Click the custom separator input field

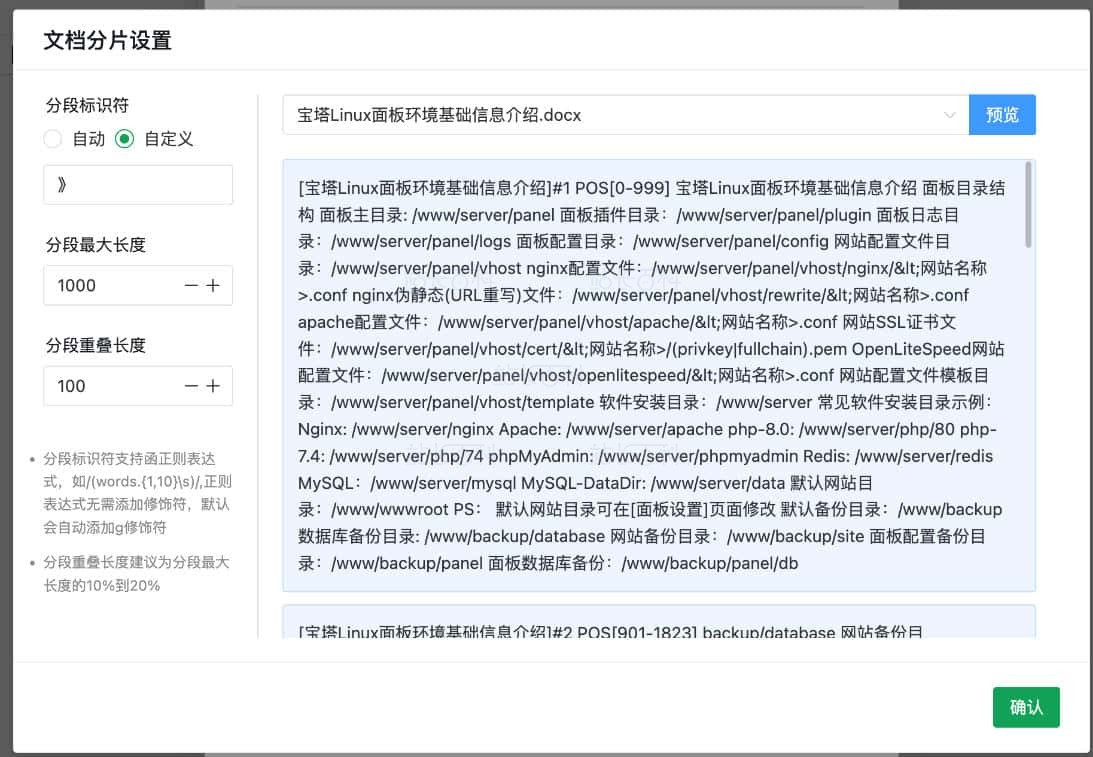click(x=138, y=185)
